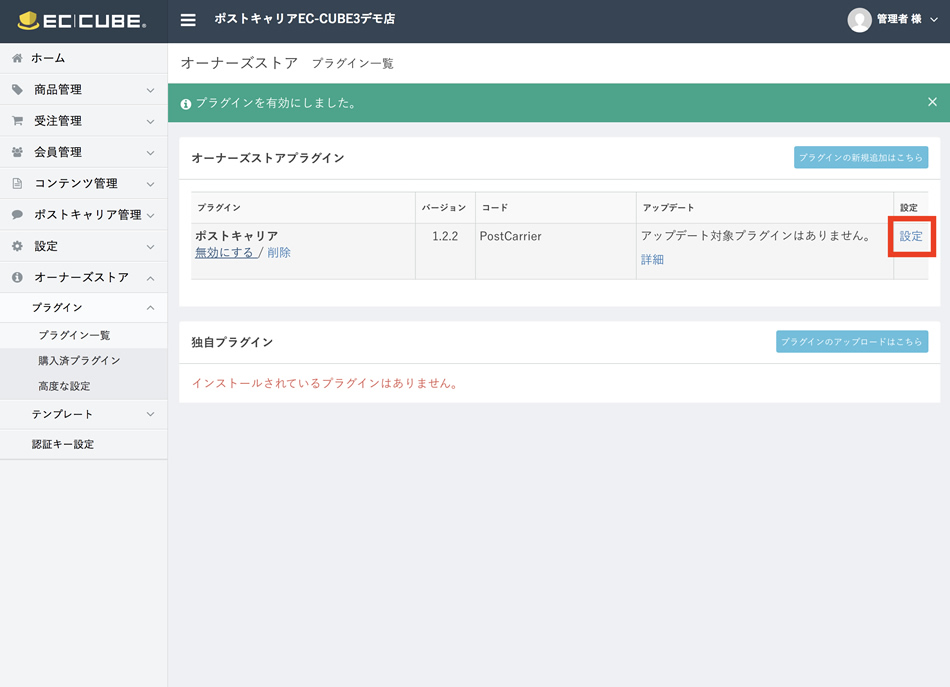Click the EC-CUBE logo
Viewport: 950px width, 687px height.
tap(82, 21)
